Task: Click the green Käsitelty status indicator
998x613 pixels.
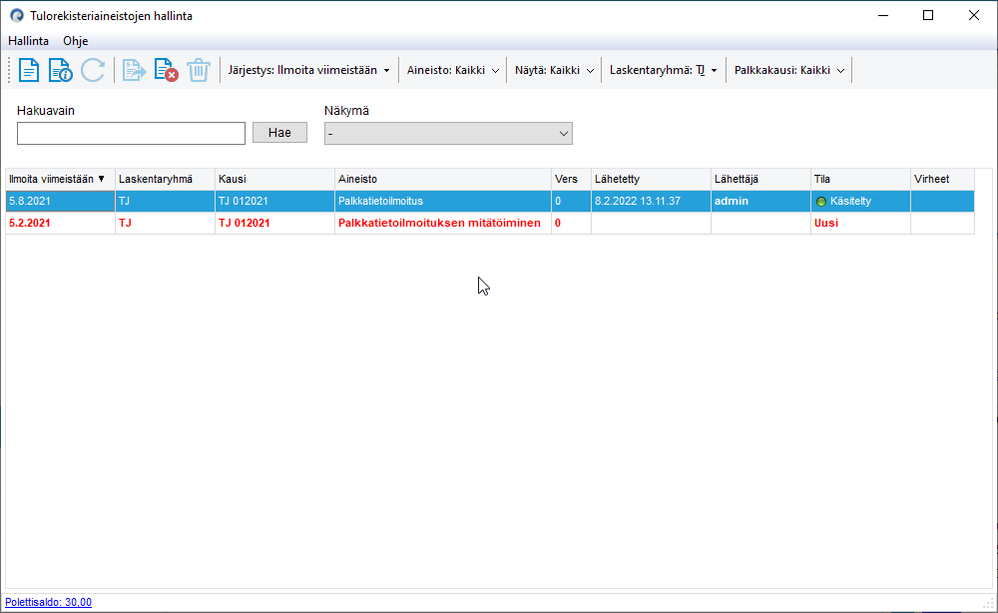Action: click(x=821, y=202)
